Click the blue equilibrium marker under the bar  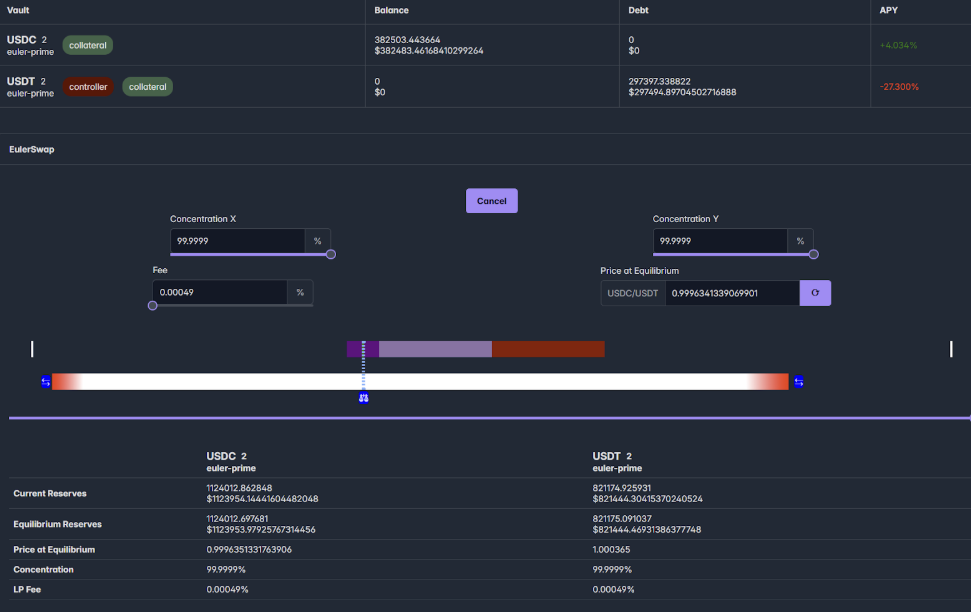[x=364, y=397]
